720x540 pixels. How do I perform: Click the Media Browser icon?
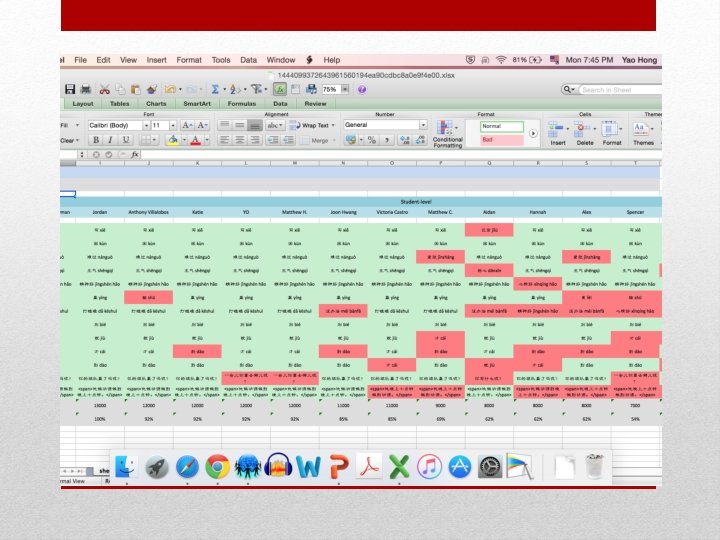coord(311,89)
